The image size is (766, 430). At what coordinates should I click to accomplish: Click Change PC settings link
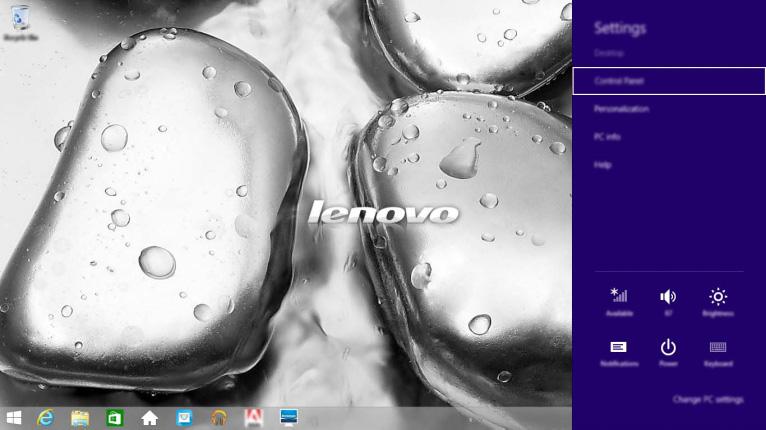click(708, 400)
